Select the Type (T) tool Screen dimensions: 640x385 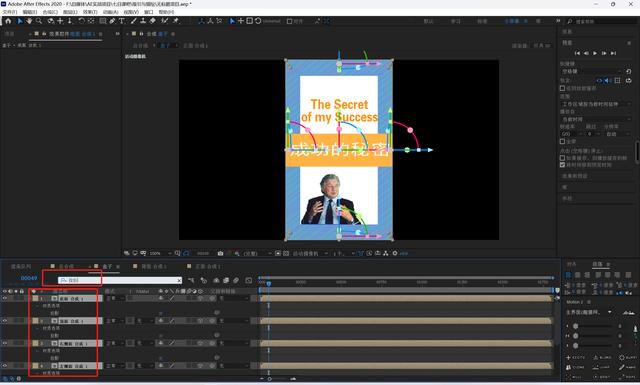tap(122, 21)
